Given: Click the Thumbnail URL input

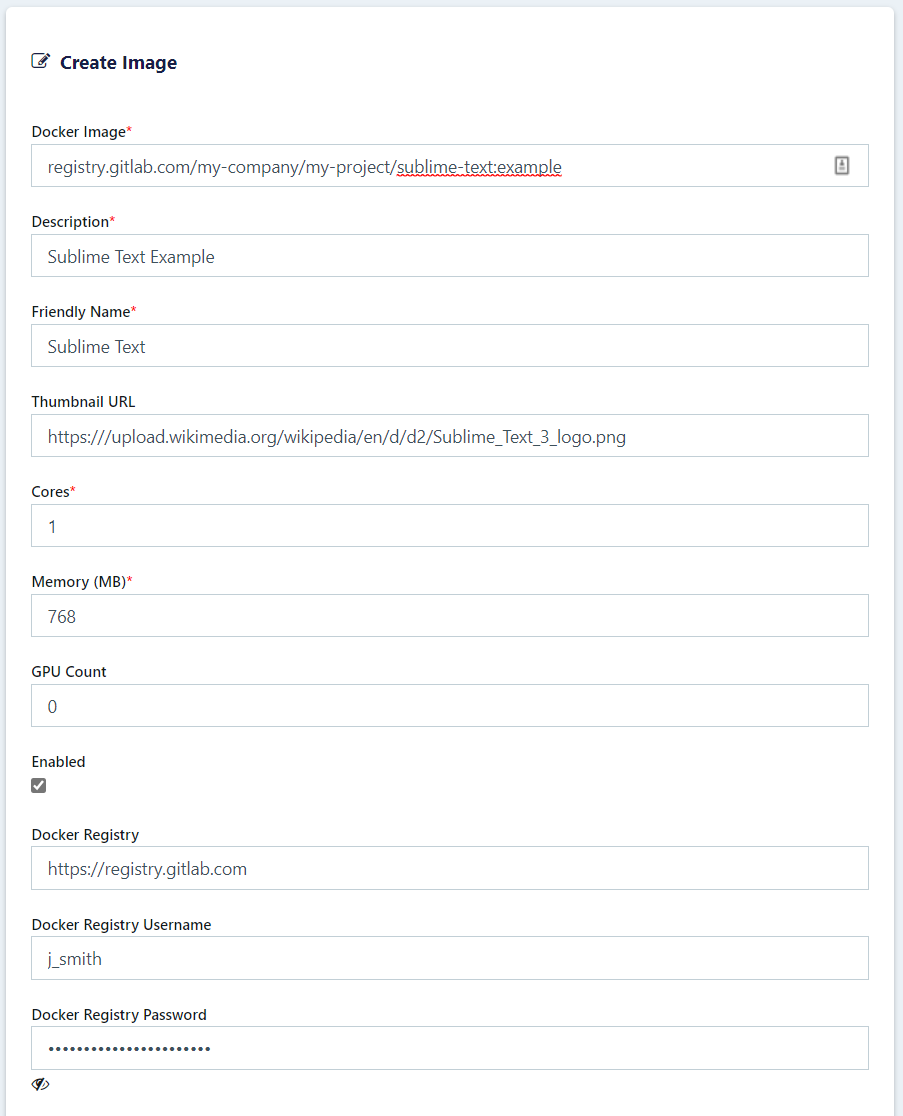Looking at the screenshot, I should point(450,436).
